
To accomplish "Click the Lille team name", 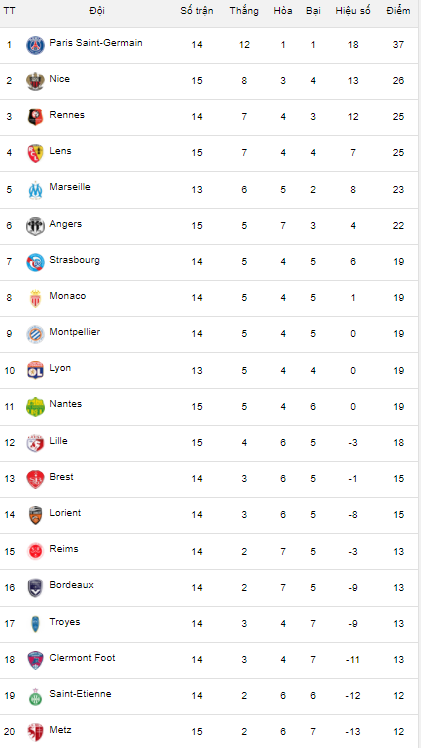I will pyautogui.click(x=59, y=441).
